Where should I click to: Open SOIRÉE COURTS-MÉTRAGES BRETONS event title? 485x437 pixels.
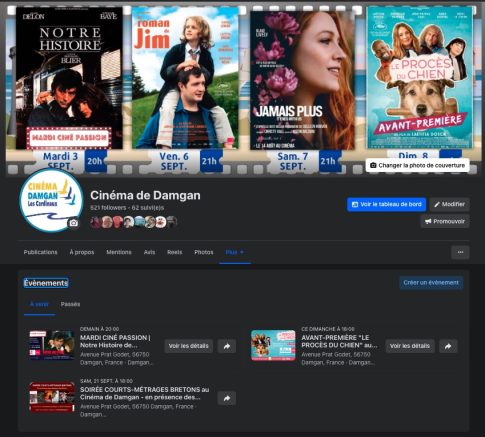pyautogui.click(x=145, y=393)
